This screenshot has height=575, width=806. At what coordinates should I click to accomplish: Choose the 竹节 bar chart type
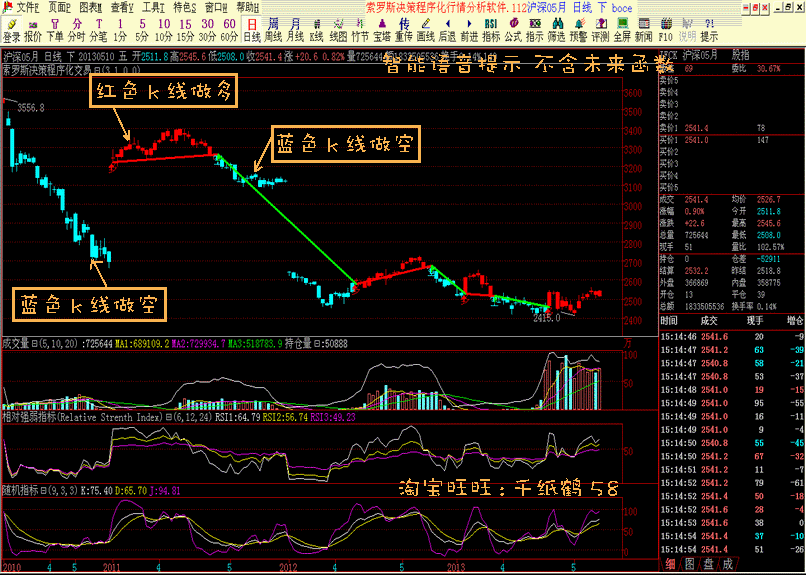(x=360, y=30)
